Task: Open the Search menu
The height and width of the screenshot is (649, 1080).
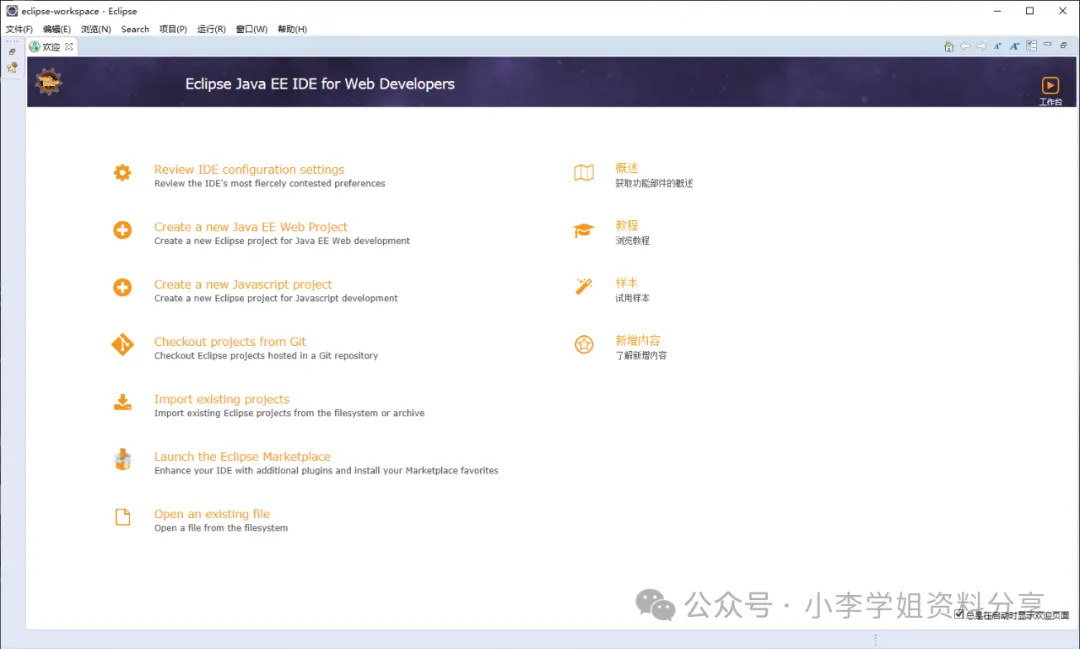Action: 135,29
